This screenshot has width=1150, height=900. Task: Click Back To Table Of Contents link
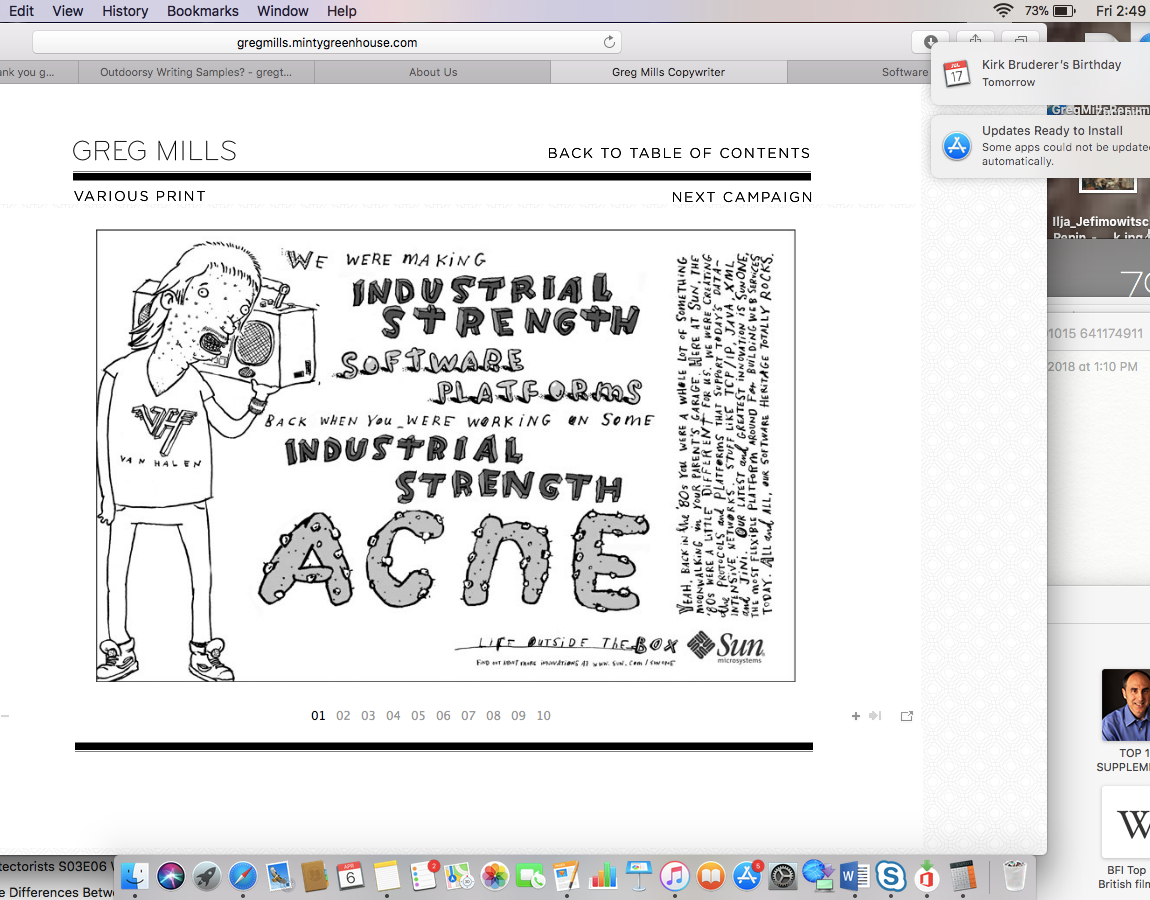[678, 153]
